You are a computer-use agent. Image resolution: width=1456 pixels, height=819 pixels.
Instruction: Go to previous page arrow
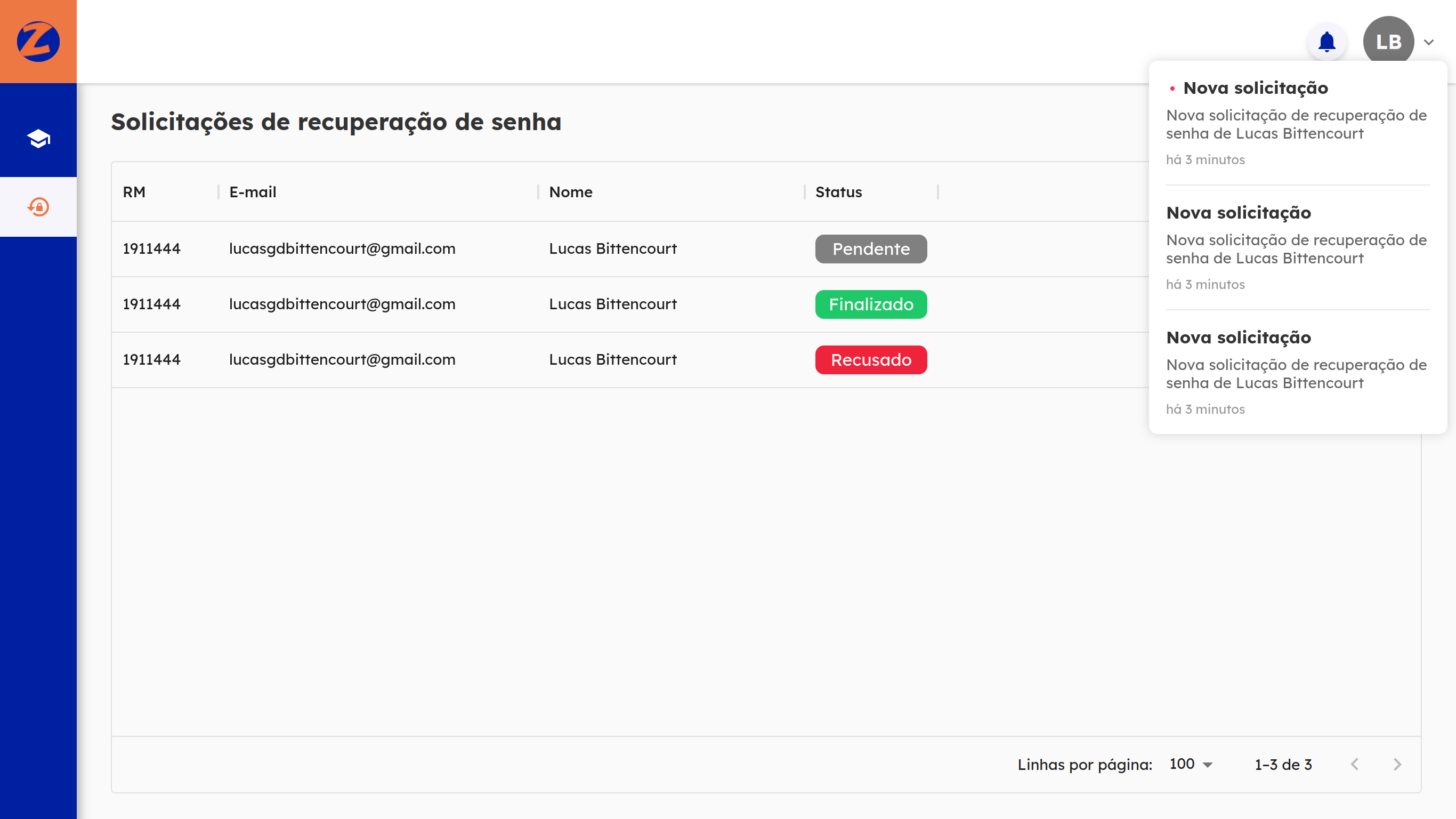[x=1355, y=764]
